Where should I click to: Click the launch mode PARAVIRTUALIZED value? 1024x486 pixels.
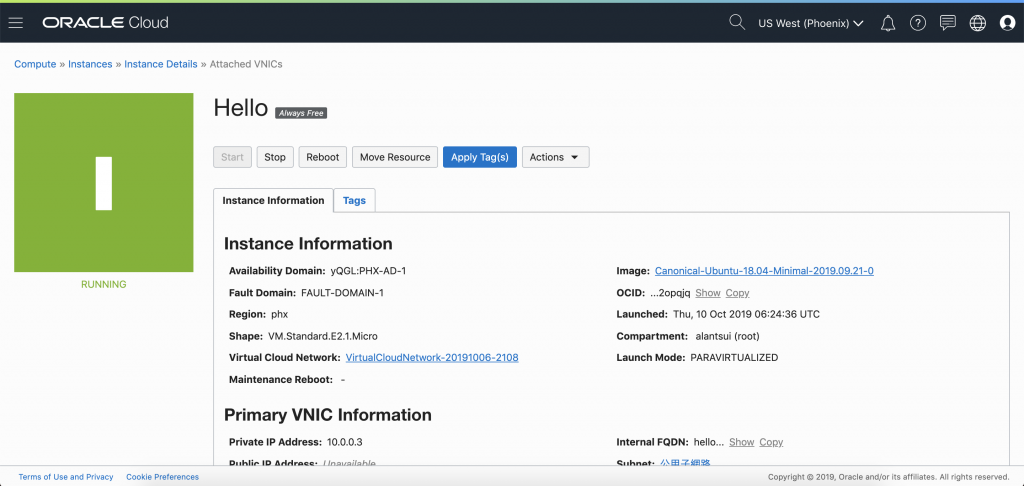coord(734,357)
